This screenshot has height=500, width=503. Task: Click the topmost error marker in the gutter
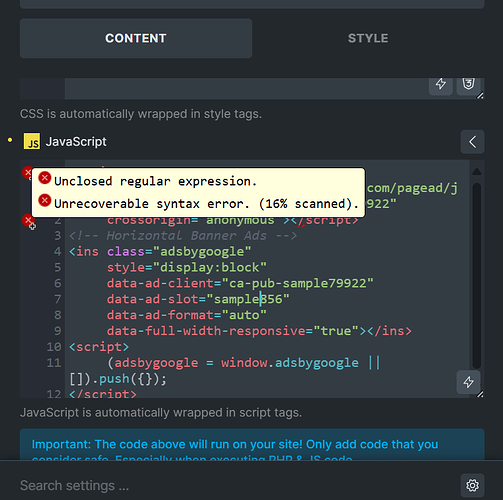27,172
